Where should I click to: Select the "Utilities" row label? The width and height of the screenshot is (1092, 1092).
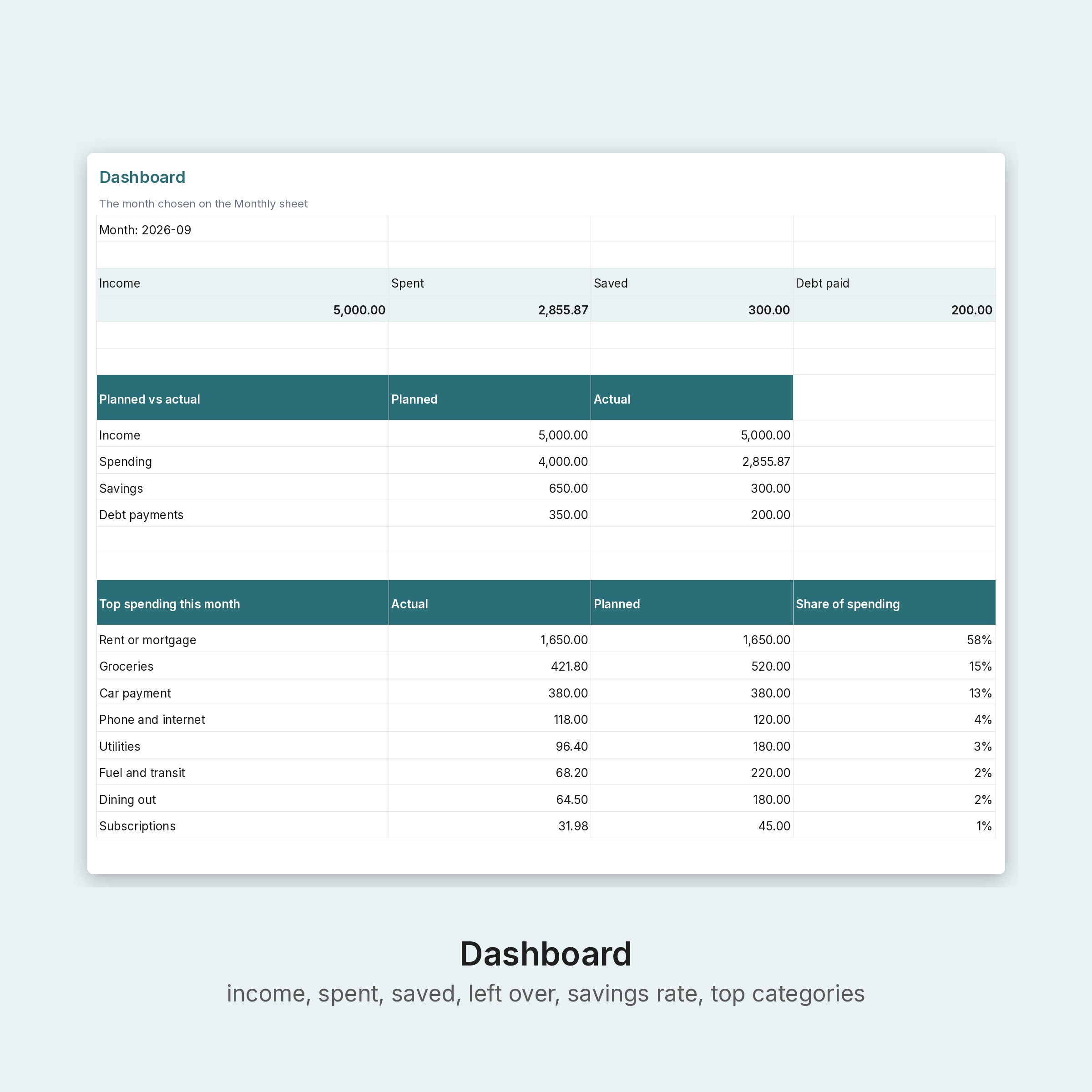point(120,746)
